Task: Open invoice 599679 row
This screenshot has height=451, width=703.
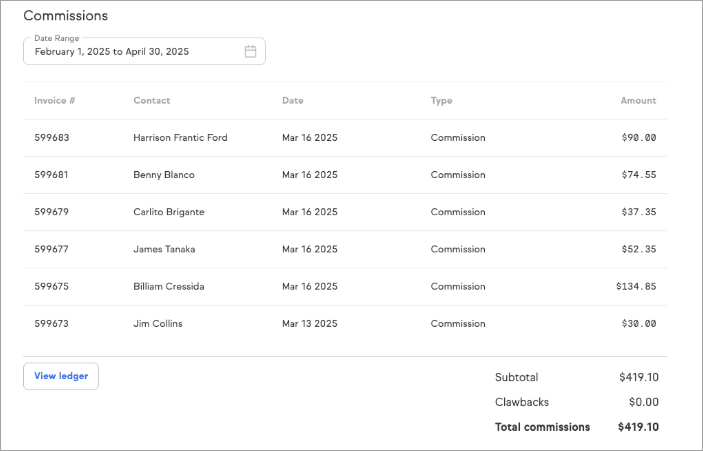Action: pos(52,212)
